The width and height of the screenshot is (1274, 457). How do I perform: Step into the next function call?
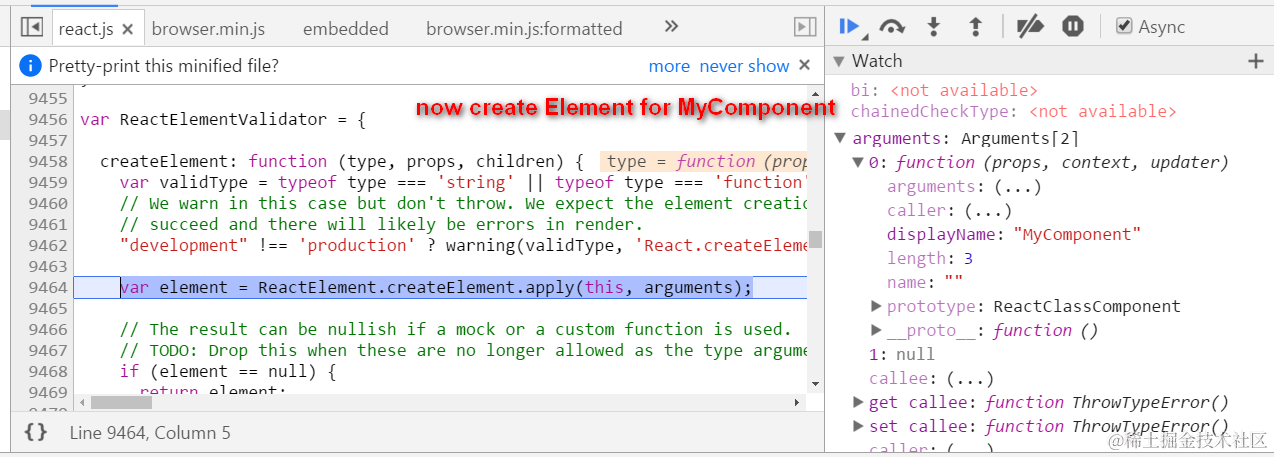[x=934, y=27]
